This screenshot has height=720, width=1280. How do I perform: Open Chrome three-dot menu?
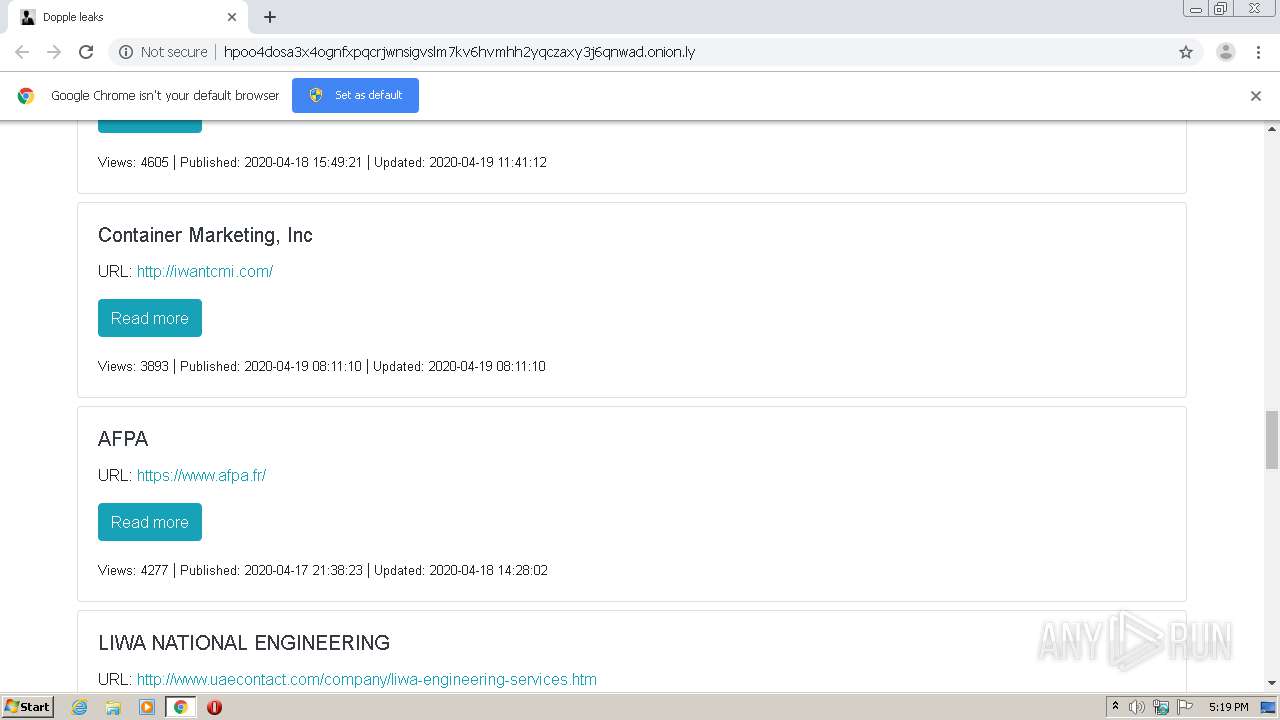1258,52
